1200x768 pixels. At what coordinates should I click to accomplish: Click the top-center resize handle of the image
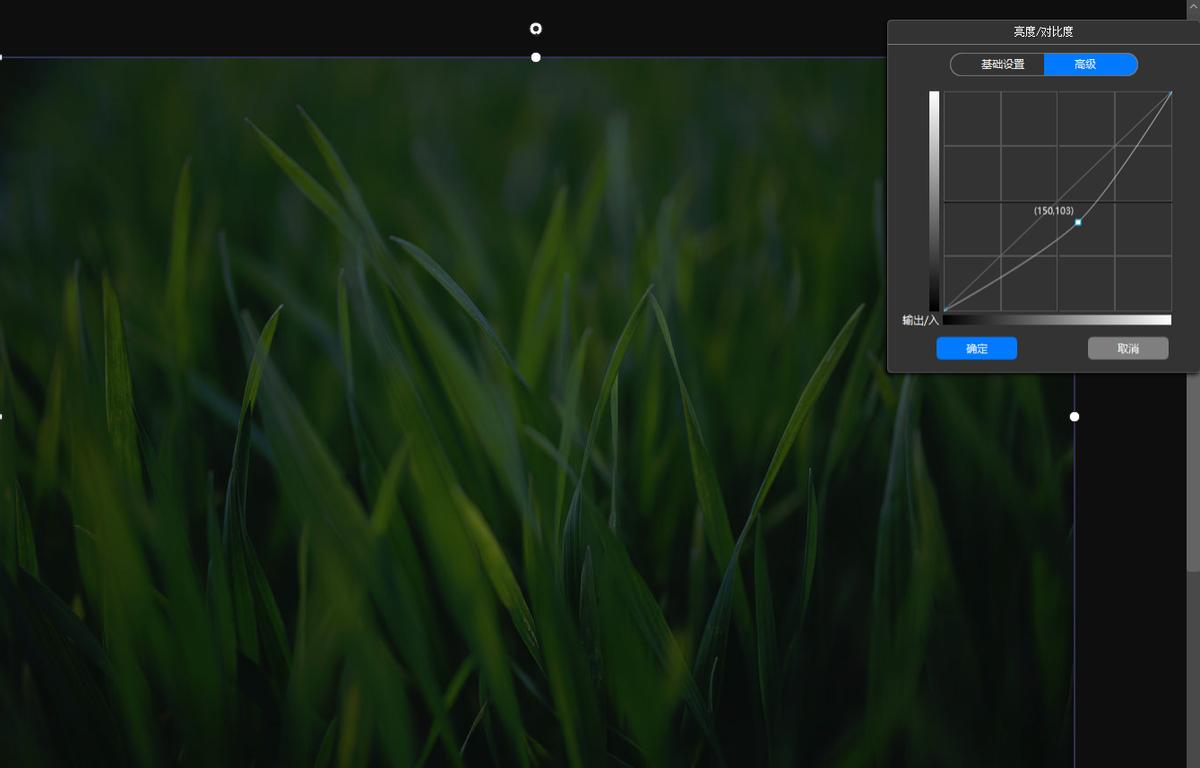(536, 57)
